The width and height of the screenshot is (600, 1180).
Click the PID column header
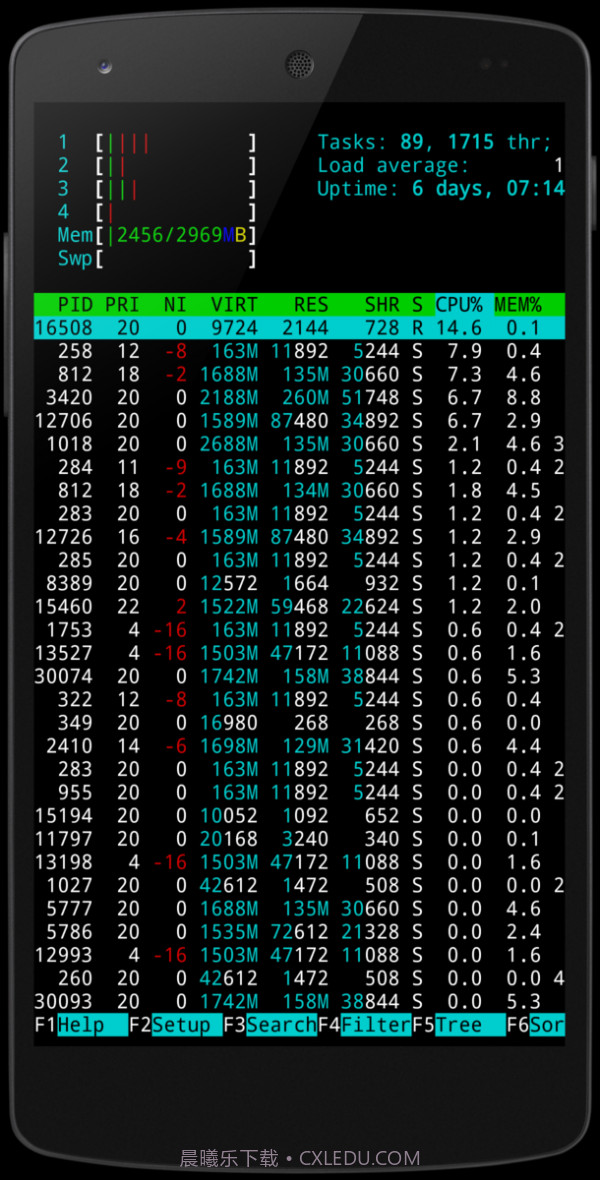(75, 304)
